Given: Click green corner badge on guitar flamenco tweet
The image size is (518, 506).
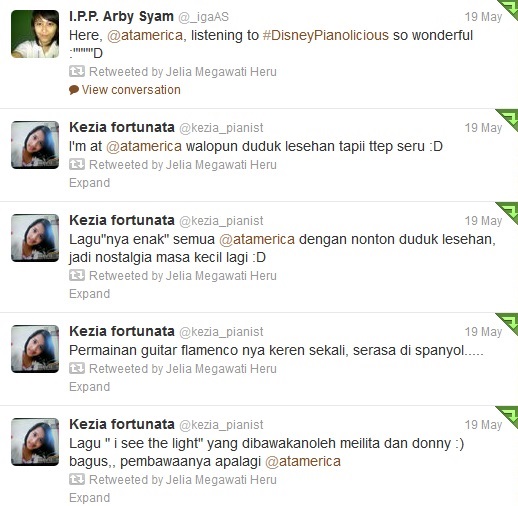Looking at the screenshot, I should point(507,324).
